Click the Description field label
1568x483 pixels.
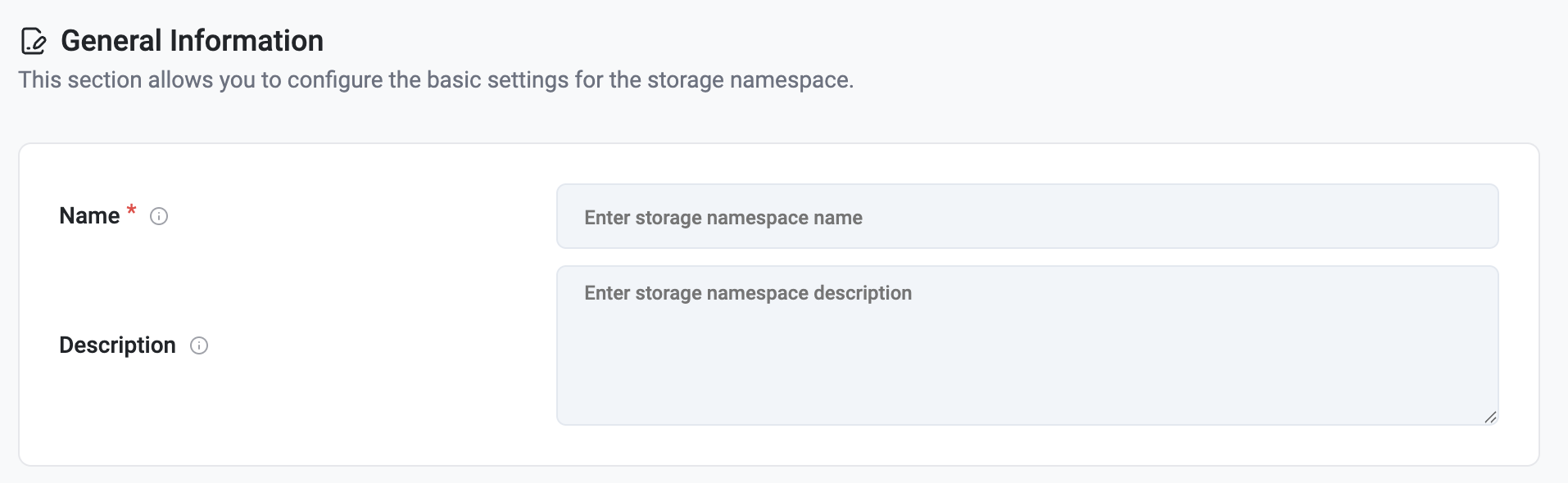117,345
